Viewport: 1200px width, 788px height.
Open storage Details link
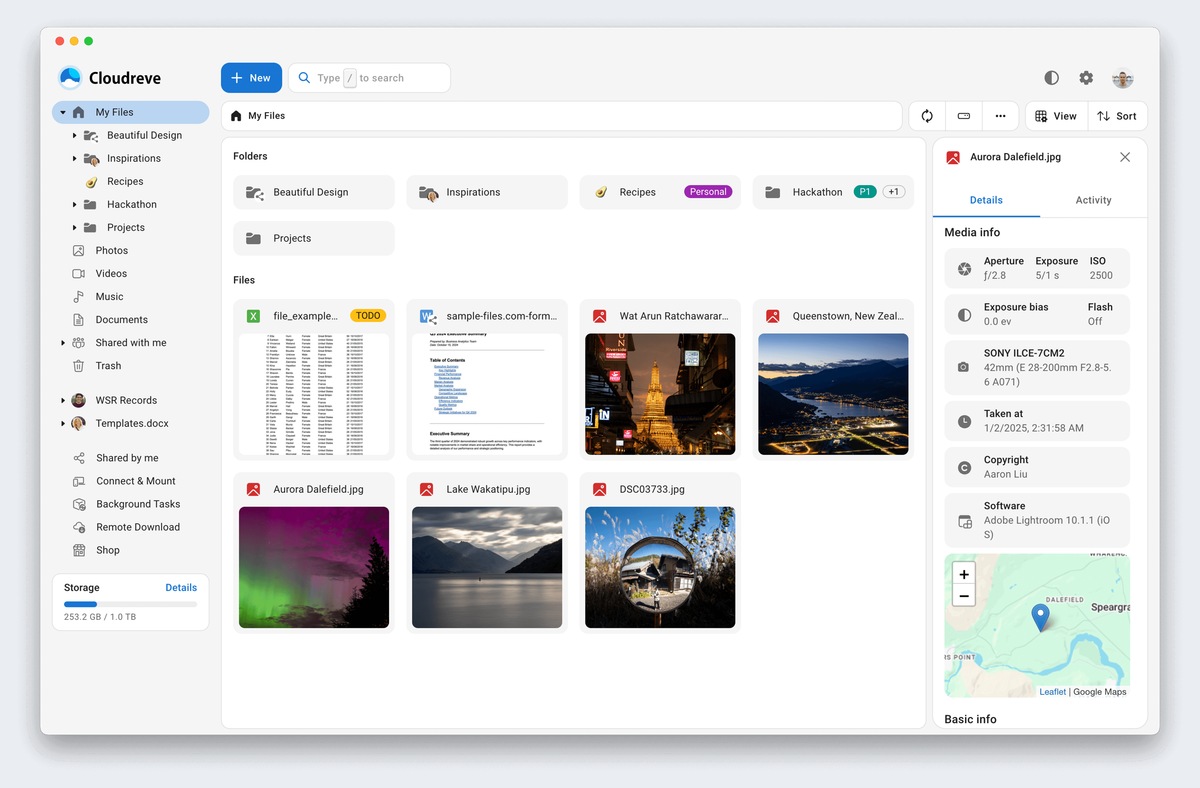[181, 588]
